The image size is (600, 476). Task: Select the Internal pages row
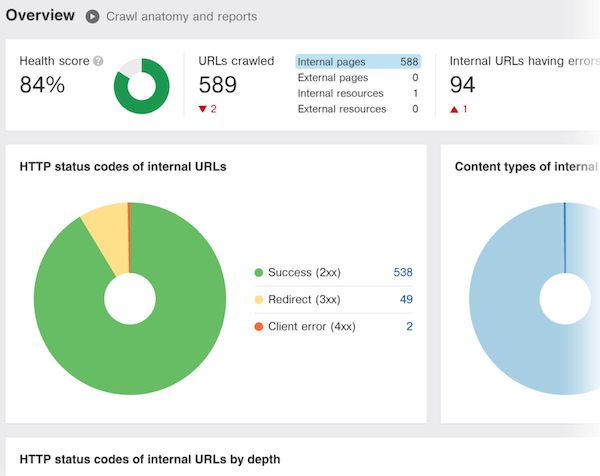(x=357, y=61)
